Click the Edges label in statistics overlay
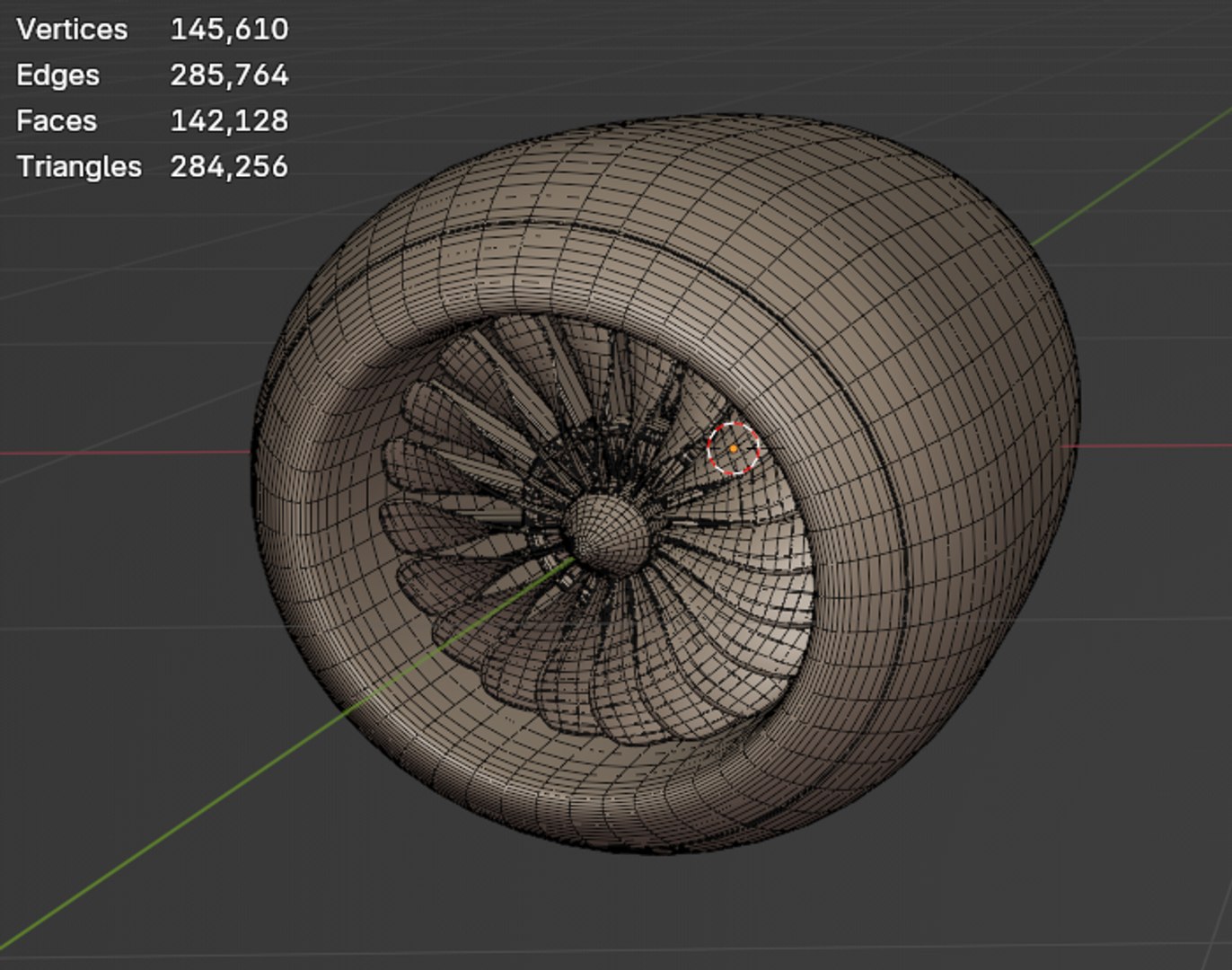 [57, 75]
